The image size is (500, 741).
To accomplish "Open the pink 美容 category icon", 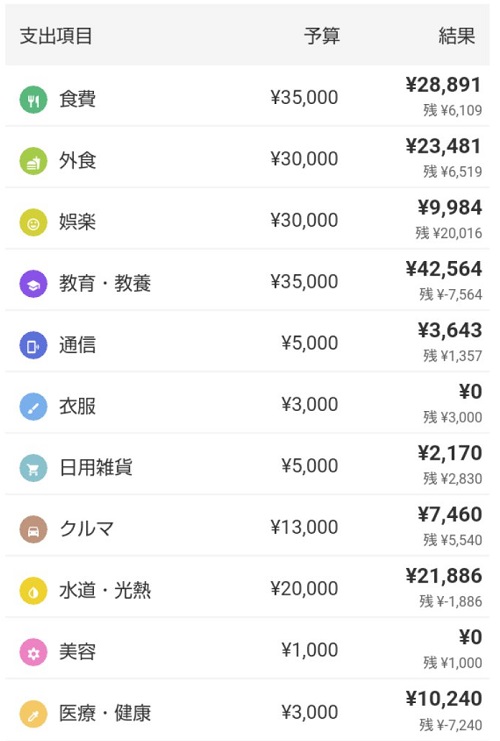I will coord(33,653).
